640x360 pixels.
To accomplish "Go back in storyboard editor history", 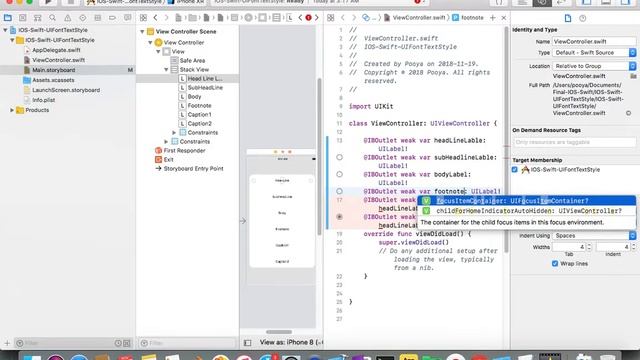I will (156, 18).
